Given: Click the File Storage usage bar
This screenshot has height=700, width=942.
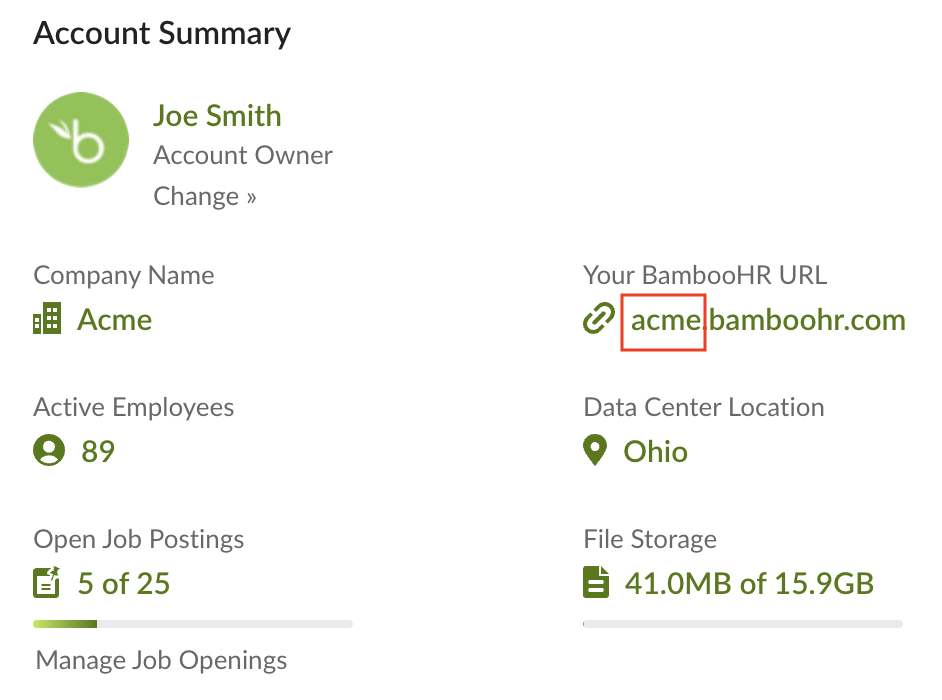Looking at the screenshot, I should (742, 623).
